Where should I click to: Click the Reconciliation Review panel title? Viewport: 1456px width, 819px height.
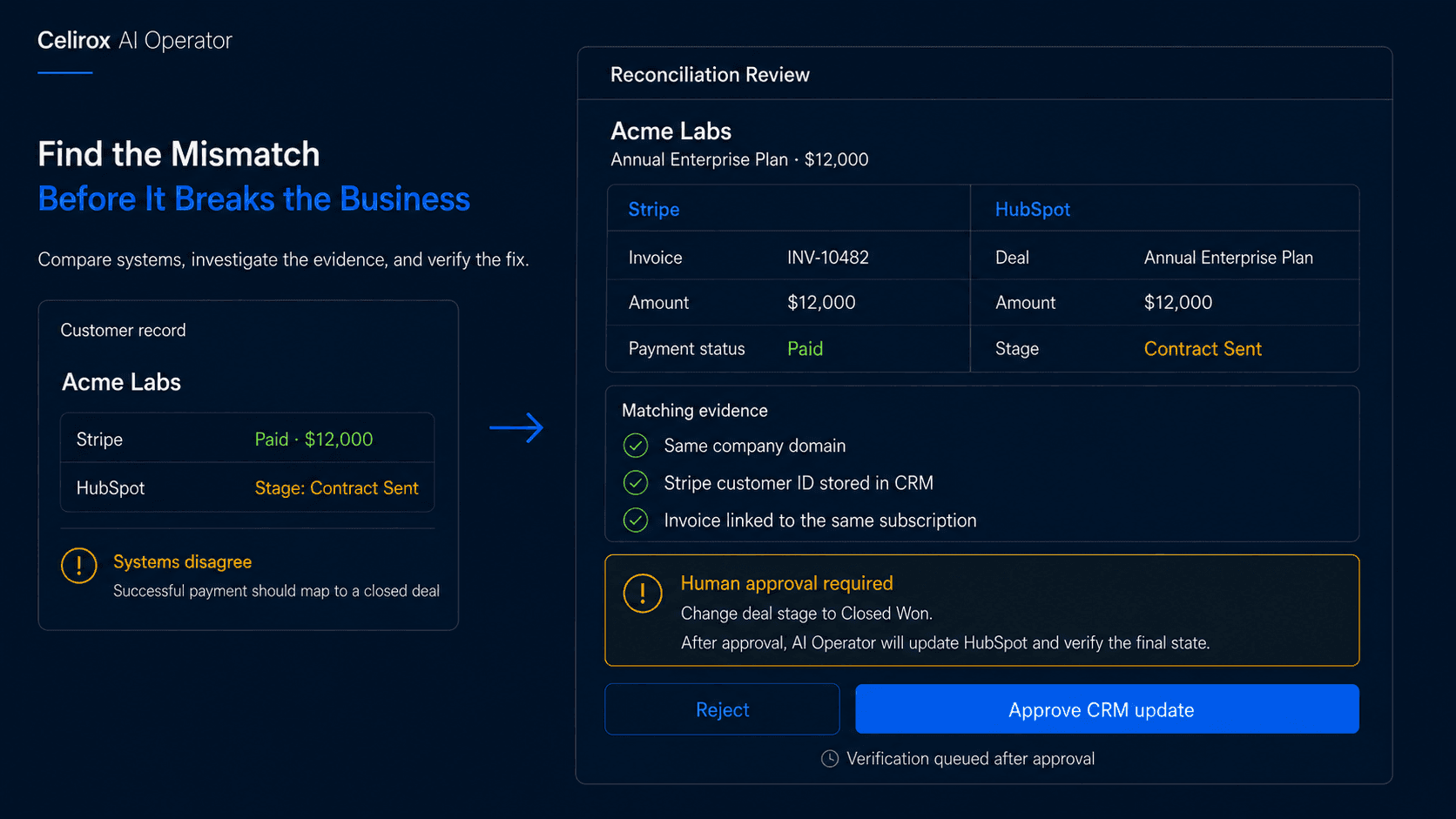click(x=710, y=75)
